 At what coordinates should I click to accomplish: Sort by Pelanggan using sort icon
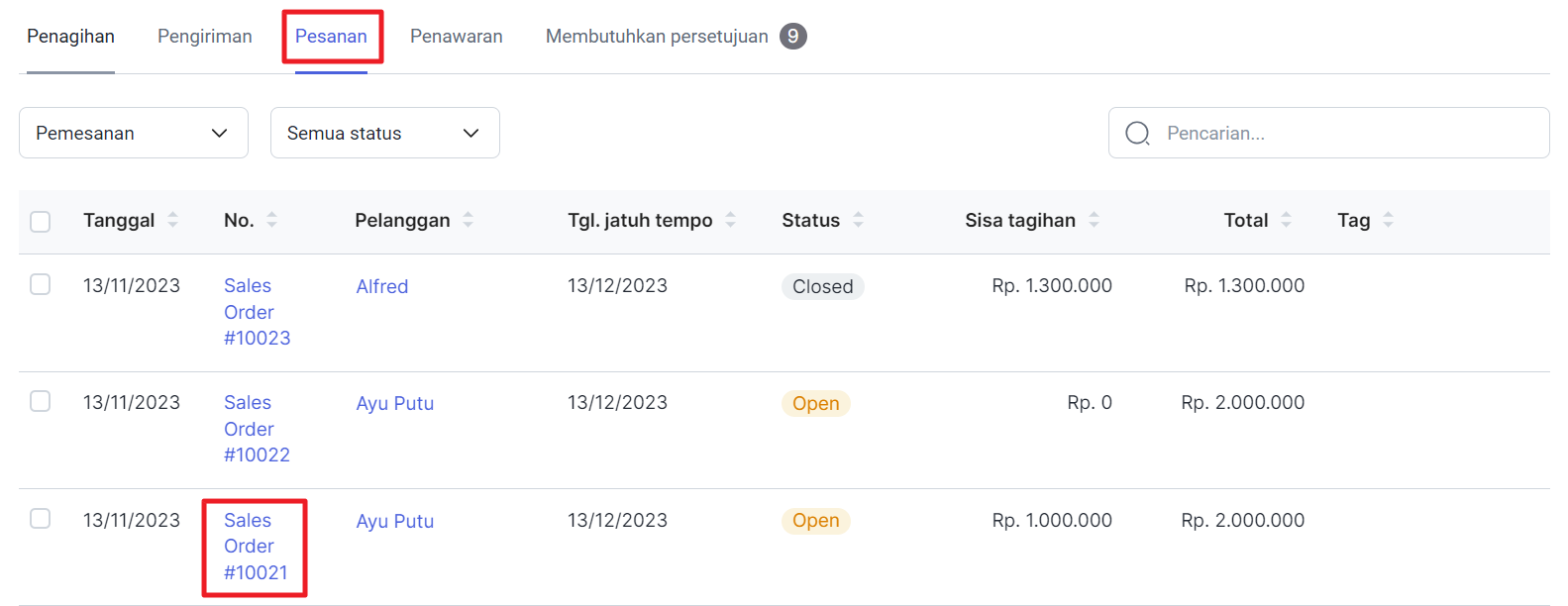tap(469, 220)
